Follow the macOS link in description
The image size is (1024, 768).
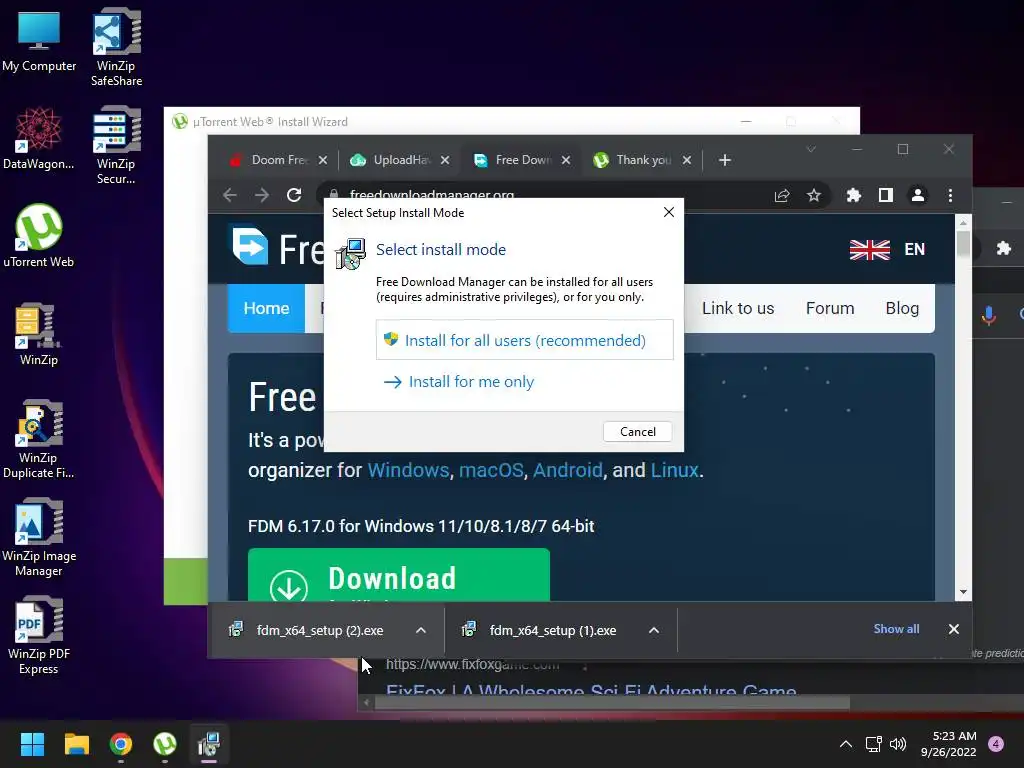point(491,470)
